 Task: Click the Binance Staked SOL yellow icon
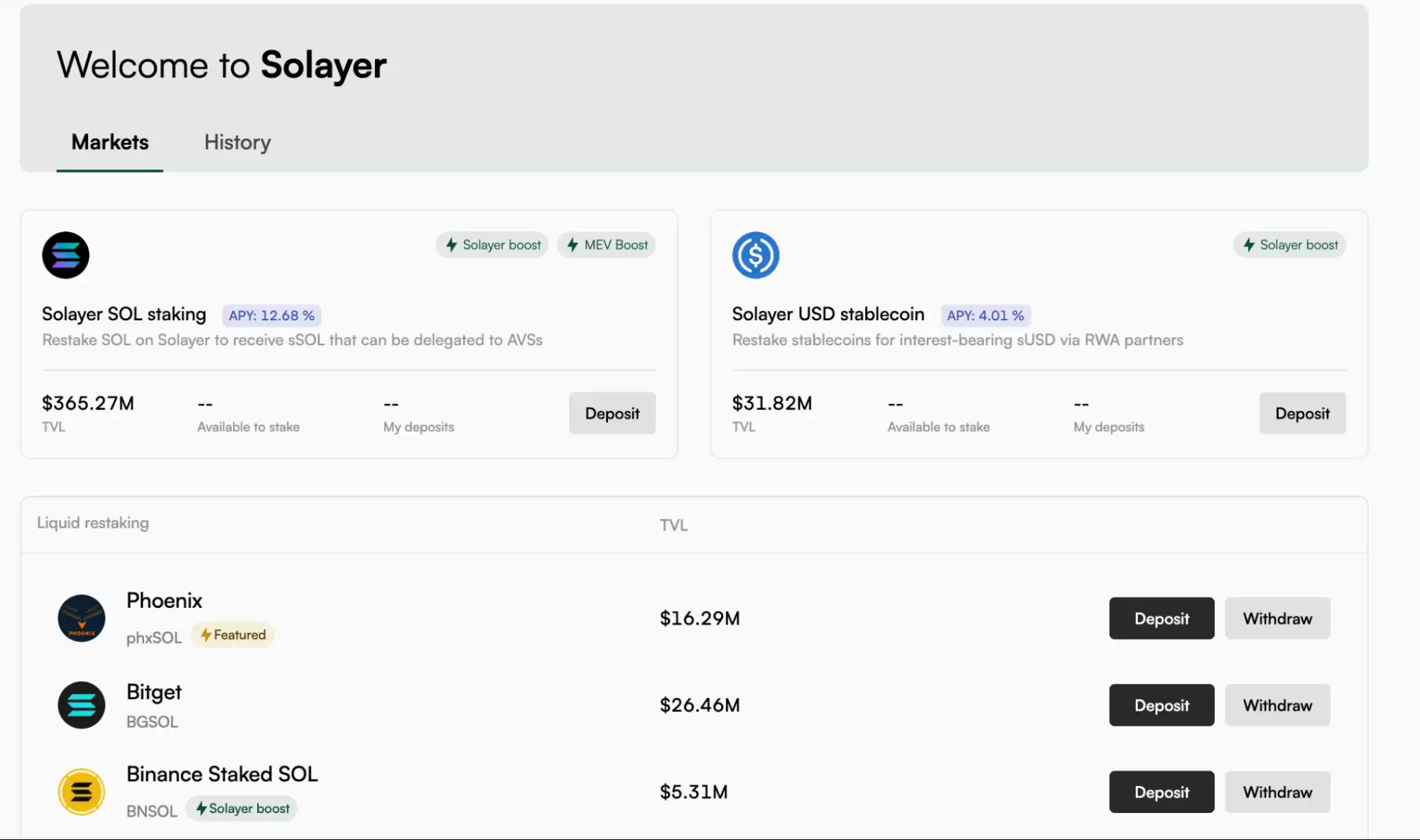click(81, 792)
